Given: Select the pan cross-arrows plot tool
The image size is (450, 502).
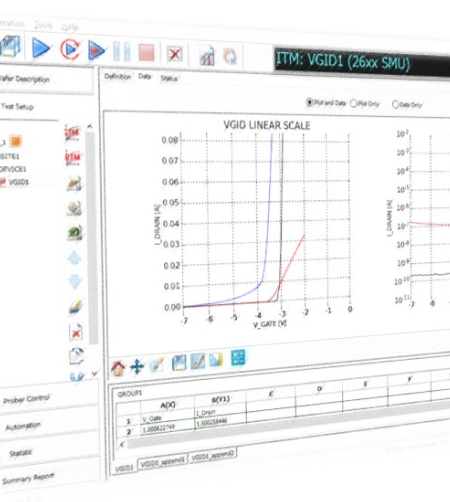Looking at the screenshot, I should pyautogui.click(x=137, y=367).
